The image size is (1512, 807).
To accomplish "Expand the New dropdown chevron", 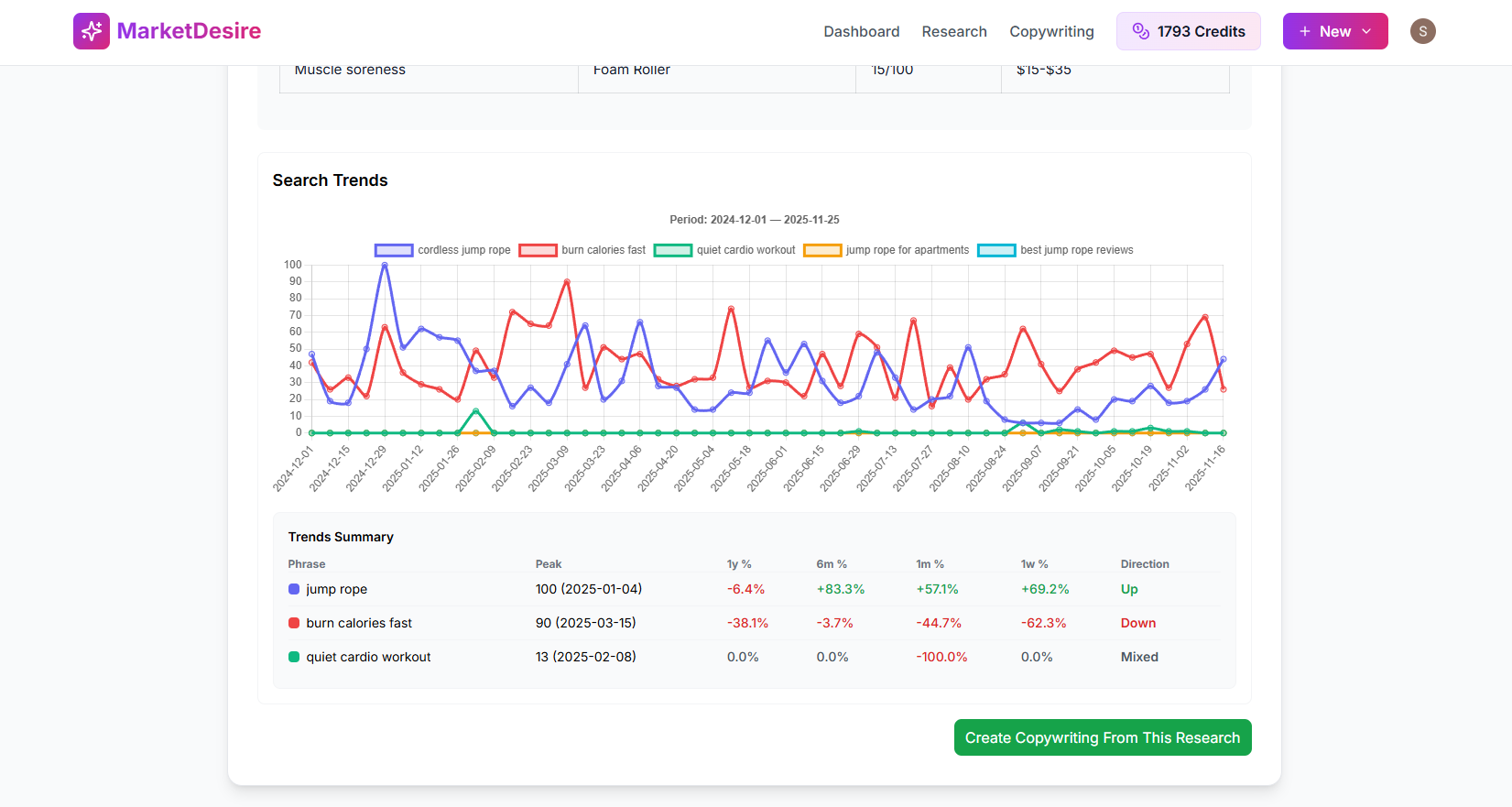I will [x=1366, y=31].
